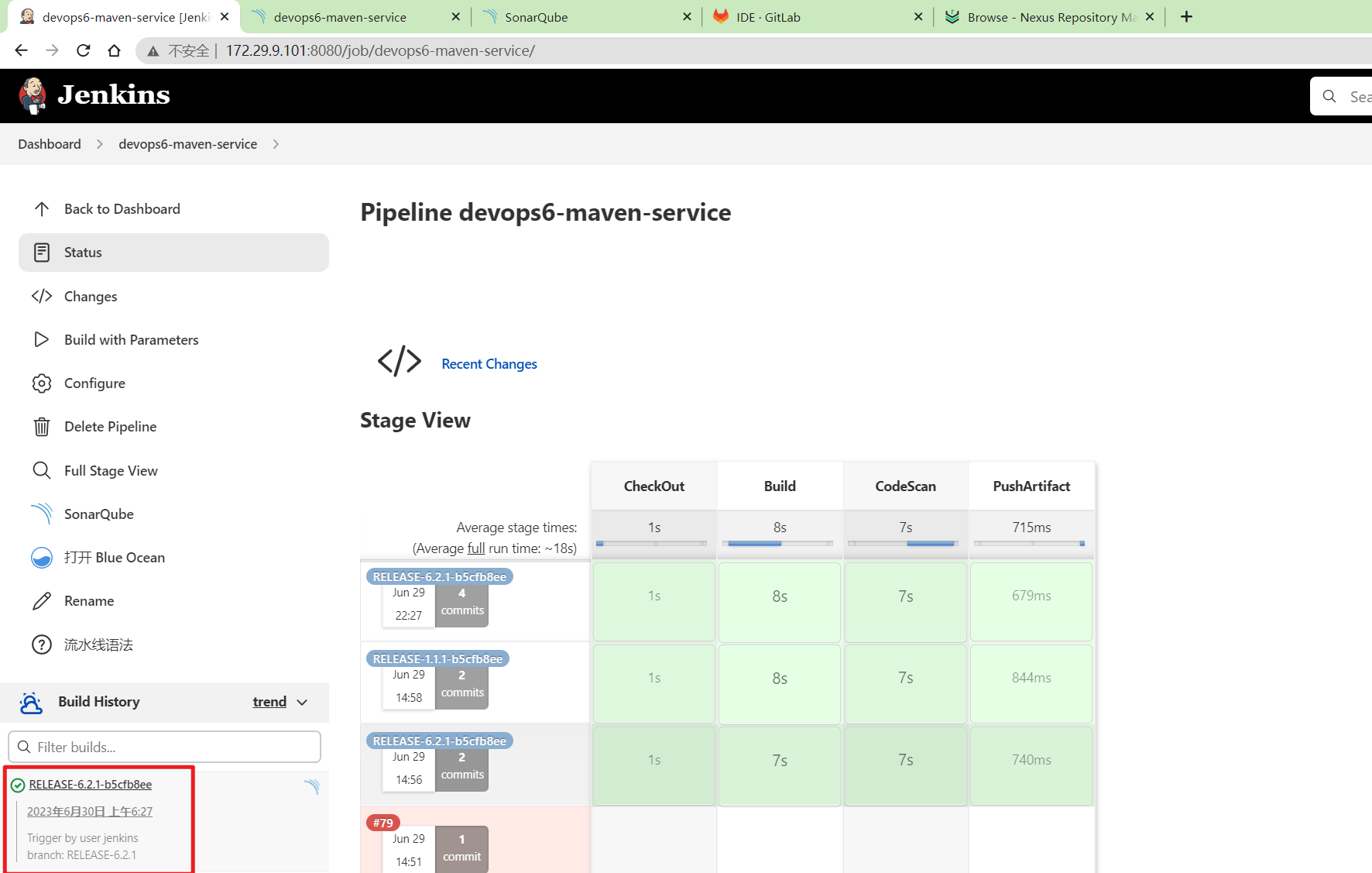Reload the page with the refresh button
Image resolution: width=1372 pixels, height=873 pixels.
(x=83, y=50)
